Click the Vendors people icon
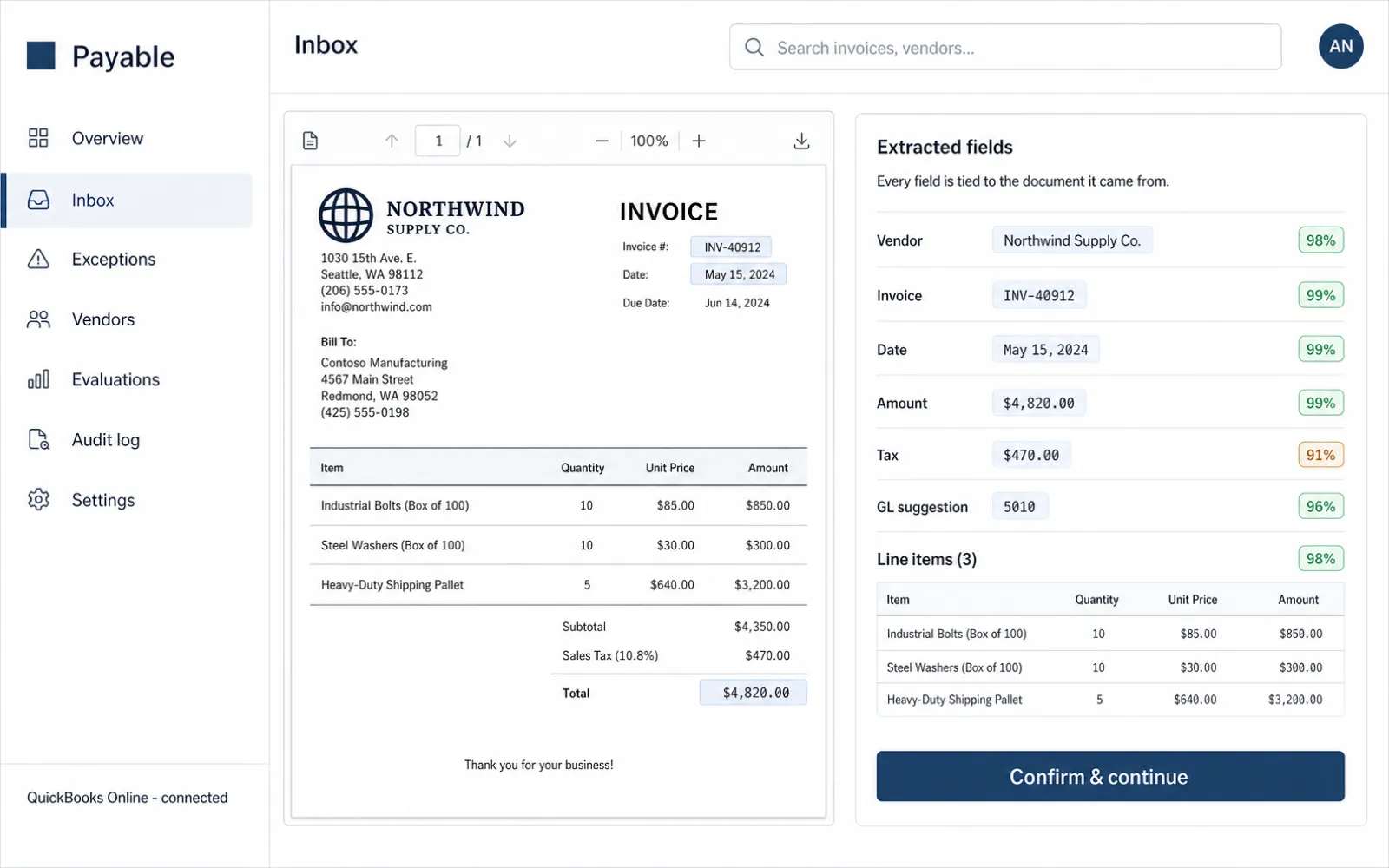Image resolution: width=1389 pixels, height=868 pixels. point(38,319)
